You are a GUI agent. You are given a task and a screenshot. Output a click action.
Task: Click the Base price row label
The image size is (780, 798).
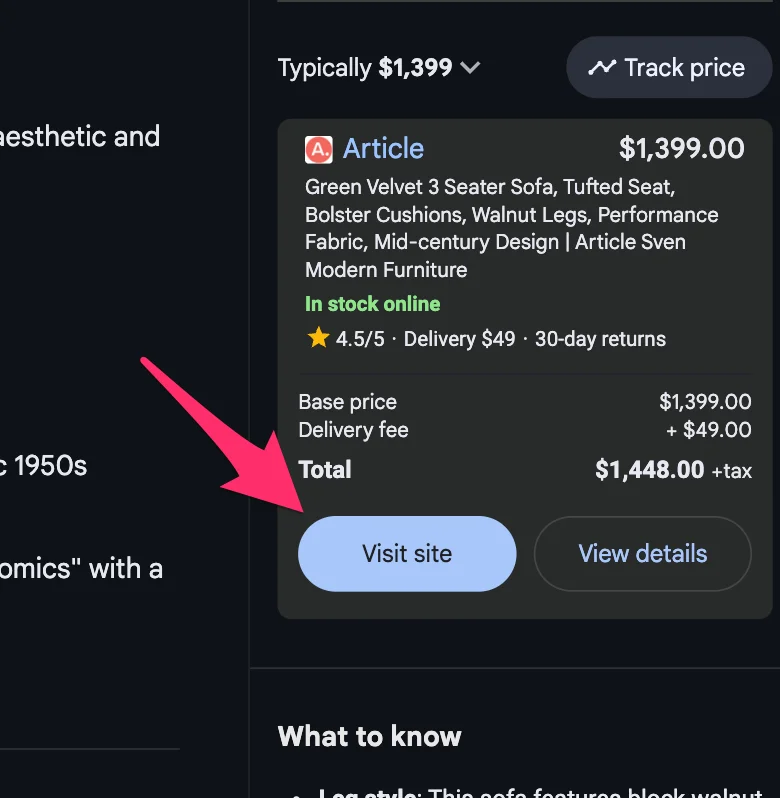click(x=347, y=402)
